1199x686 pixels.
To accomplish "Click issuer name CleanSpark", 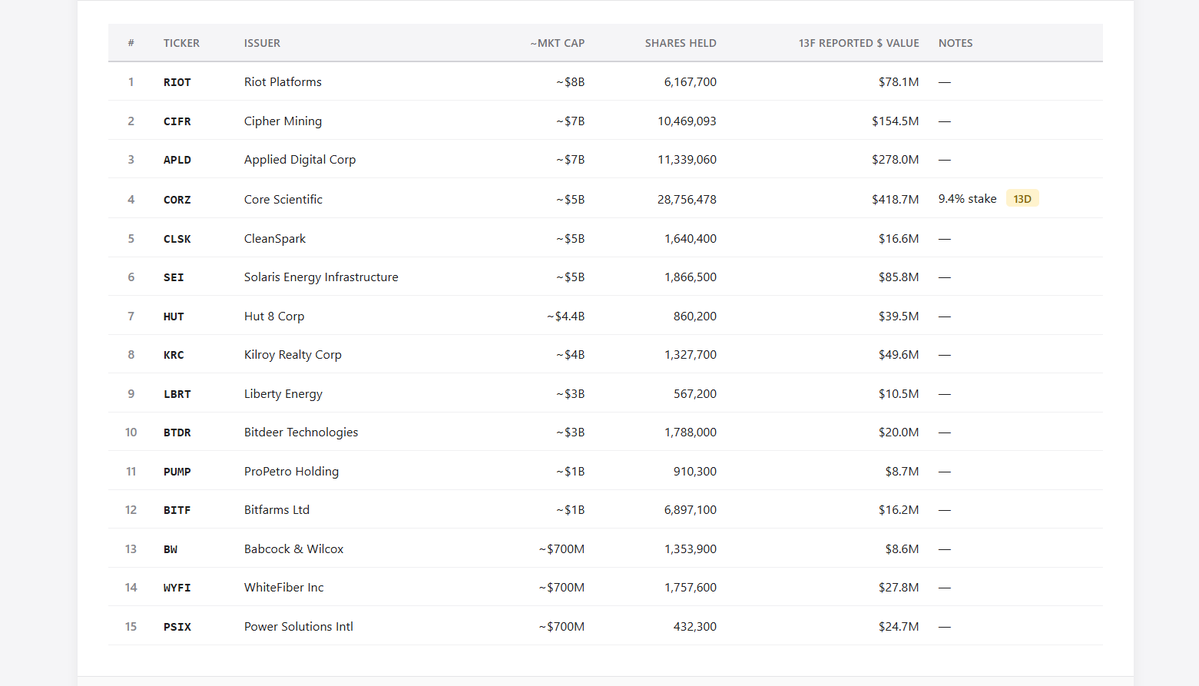I will pos(275,239).
